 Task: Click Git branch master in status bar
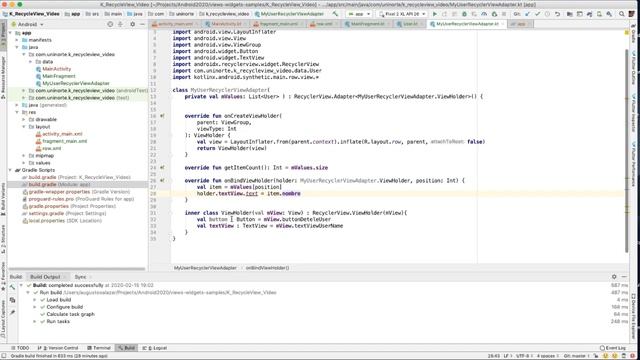(575, 356)
